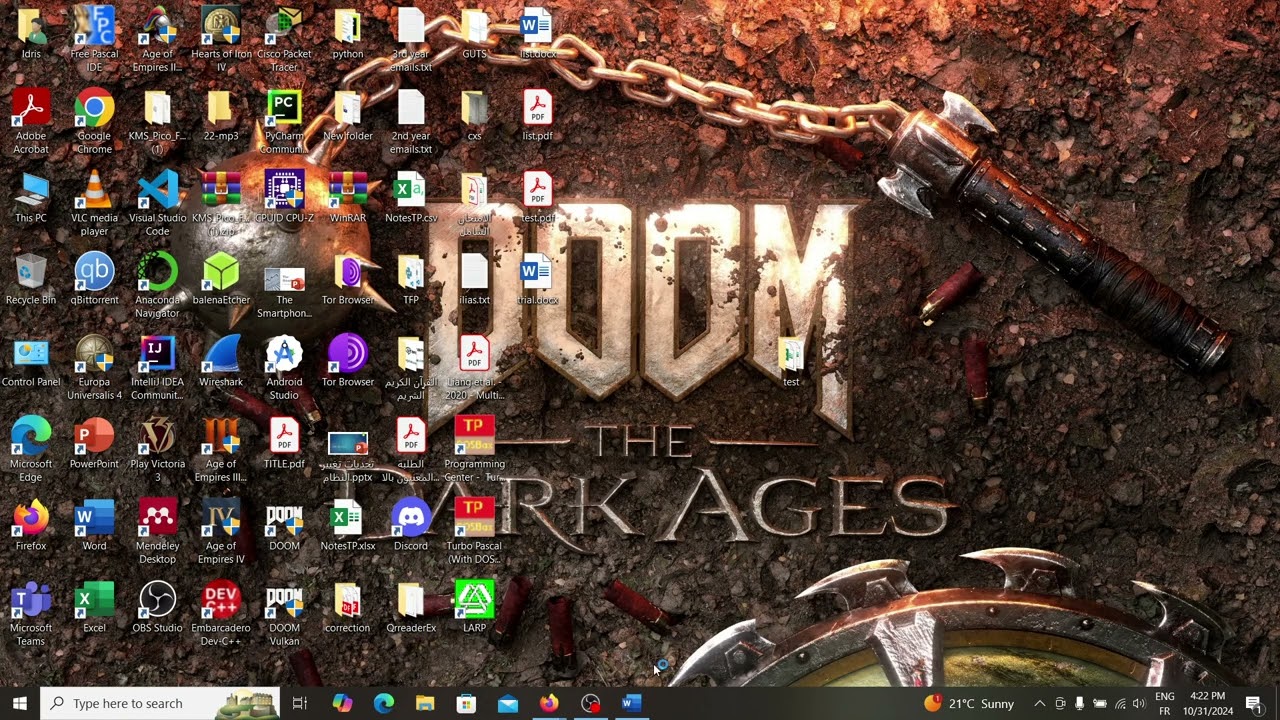Viewport: 1280px width, 720px height.
Task: Open Google Chrome shortcut
Action: 94,121
